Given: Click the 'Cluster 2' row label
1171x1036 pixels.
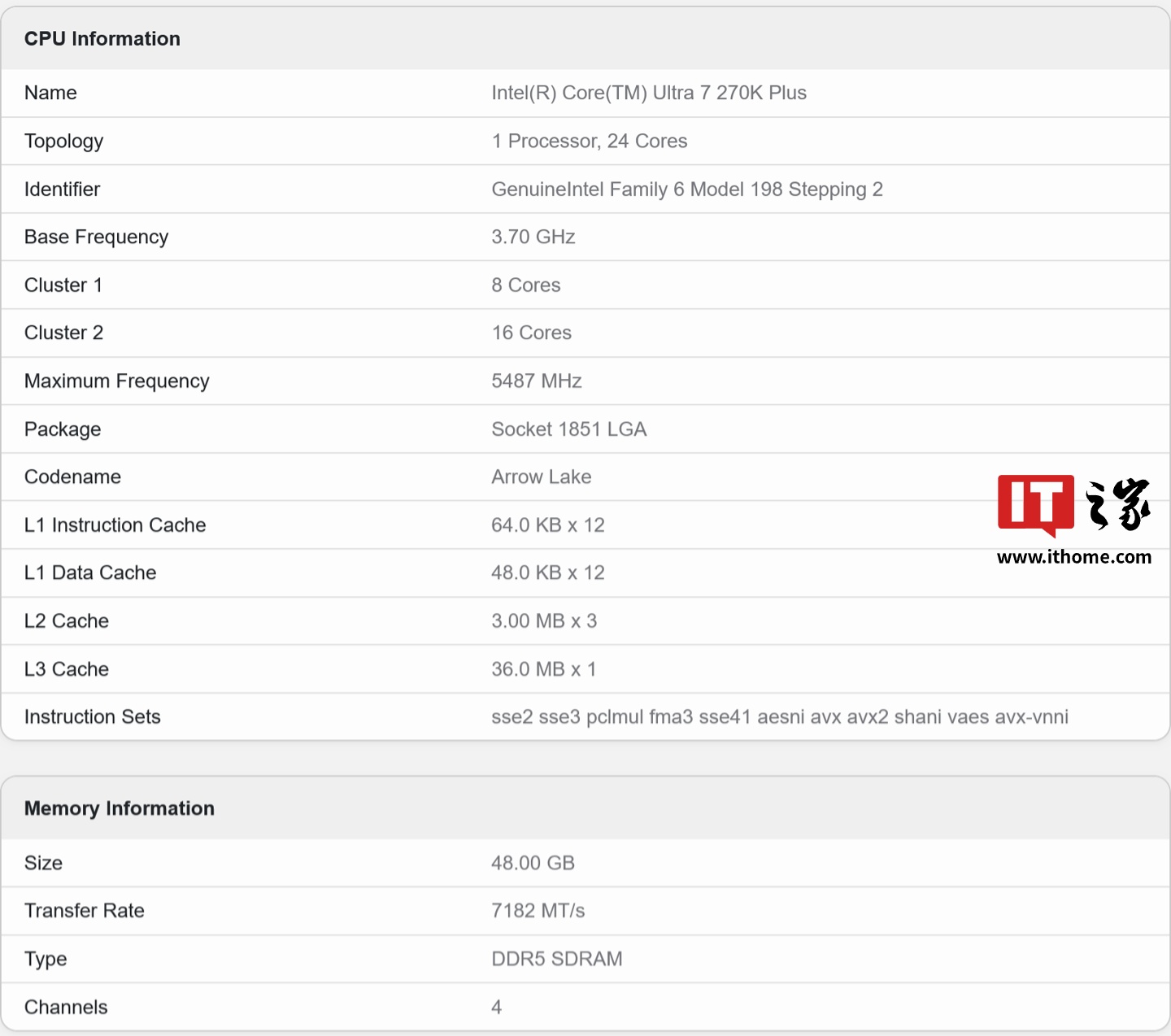Looking at the screenshot, I should click(64, 333).
